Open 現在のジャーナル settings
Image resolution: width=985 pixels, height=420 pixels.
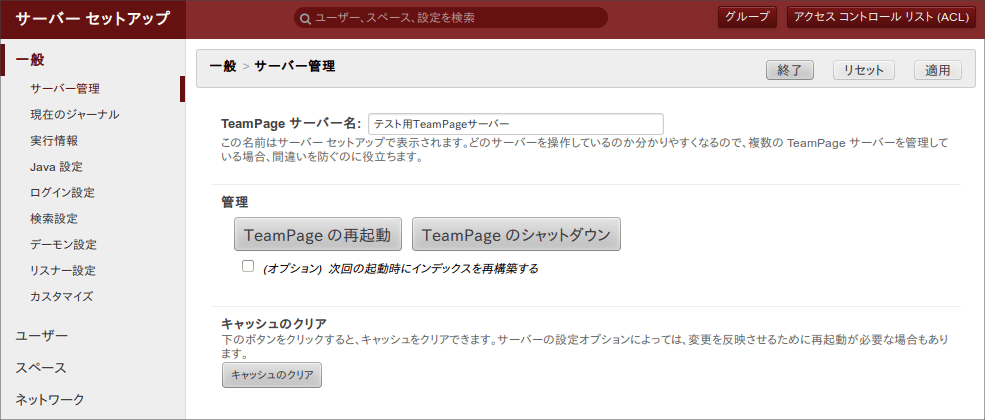click(75, 114)
